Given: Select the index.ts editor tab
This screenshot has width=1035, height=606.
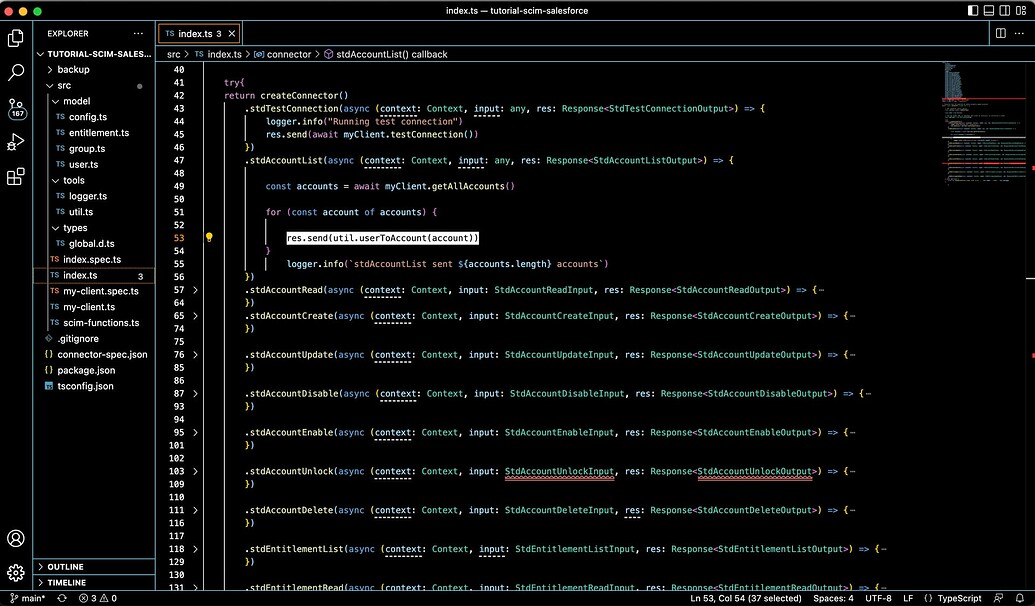Looking at the screenshot, I should click(196, 32).
